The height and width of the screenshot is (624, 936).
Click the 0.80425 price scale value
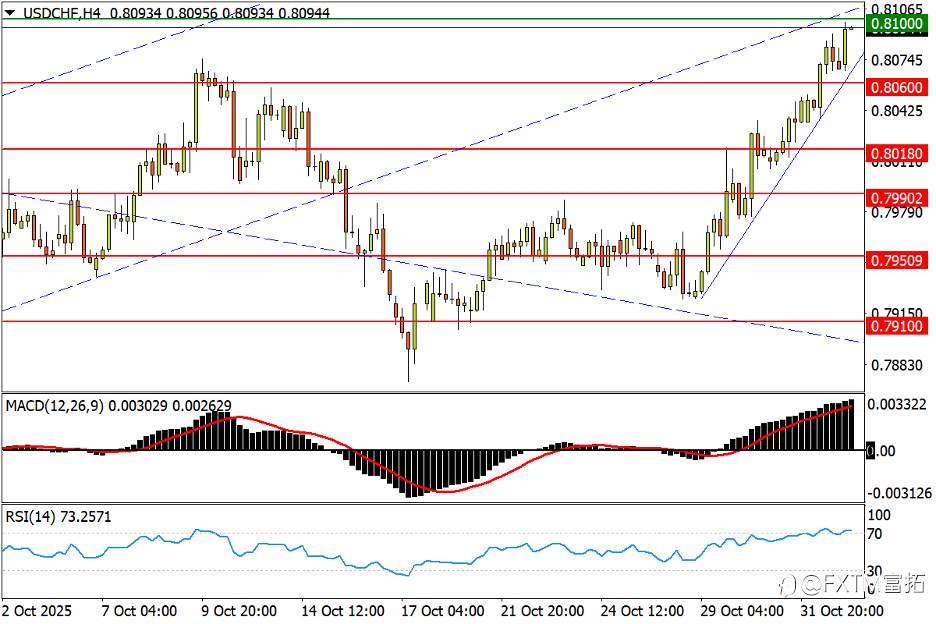[x=897, y=110]
